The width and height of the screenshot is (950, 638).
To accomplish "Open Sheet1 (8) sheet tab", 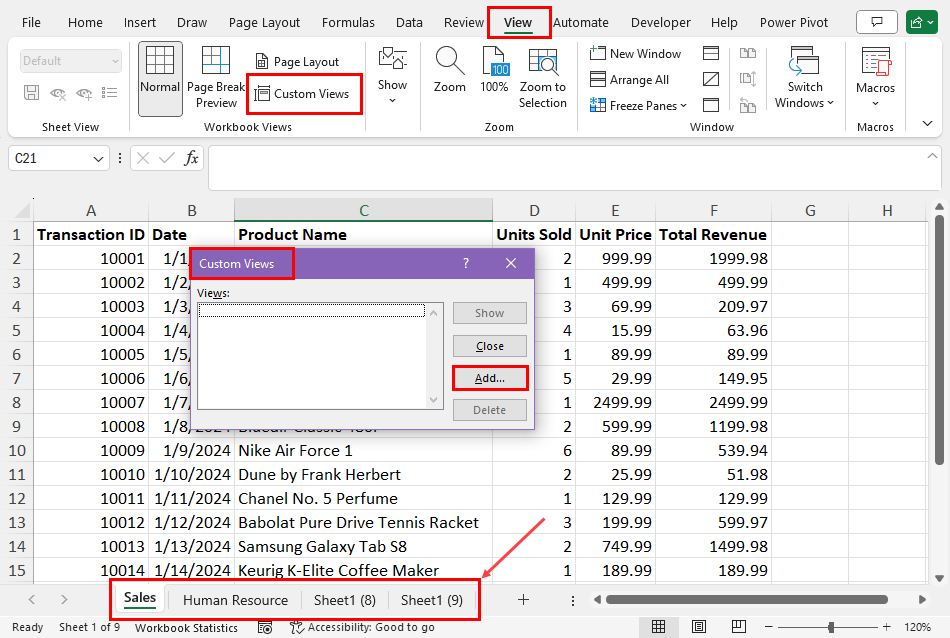I will pos(345,600).
